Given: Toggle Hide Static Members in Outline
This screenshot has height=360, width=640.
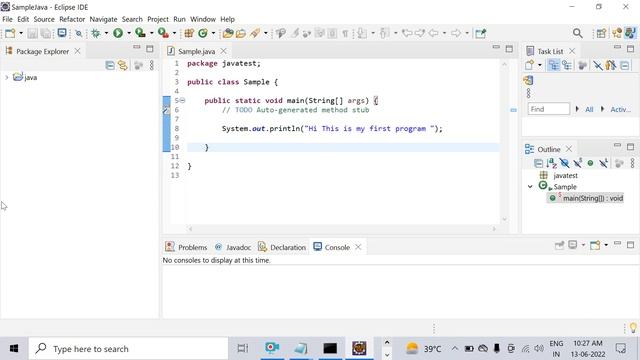Looking at the screenshot, I should [x=578, y=163].
